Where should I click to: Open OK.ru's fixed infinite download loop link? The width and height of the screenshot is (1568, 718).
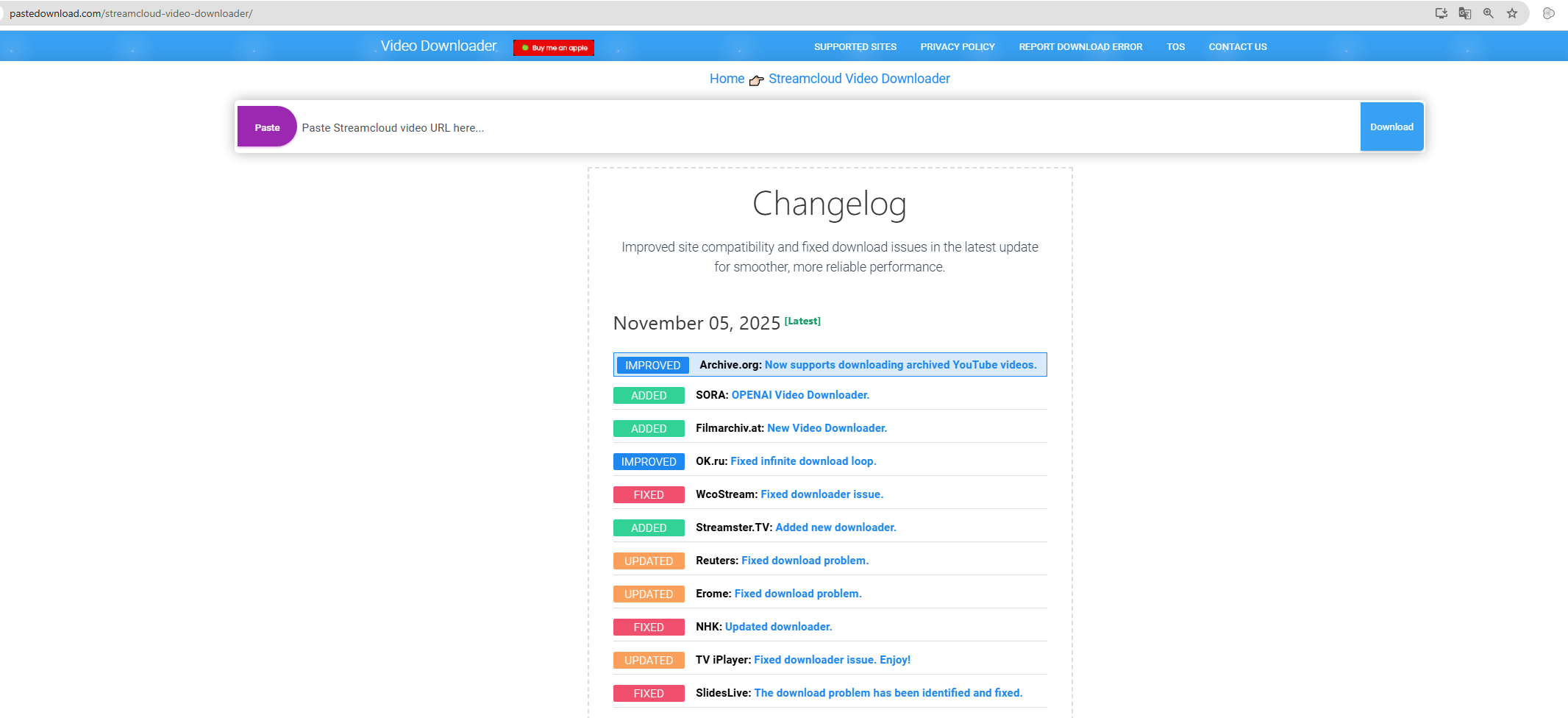(803, 461)
